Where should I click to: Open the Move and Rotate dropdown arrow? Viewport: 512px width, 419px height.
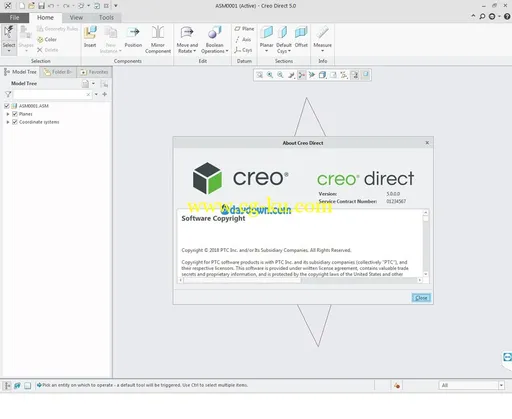point(195,51)
